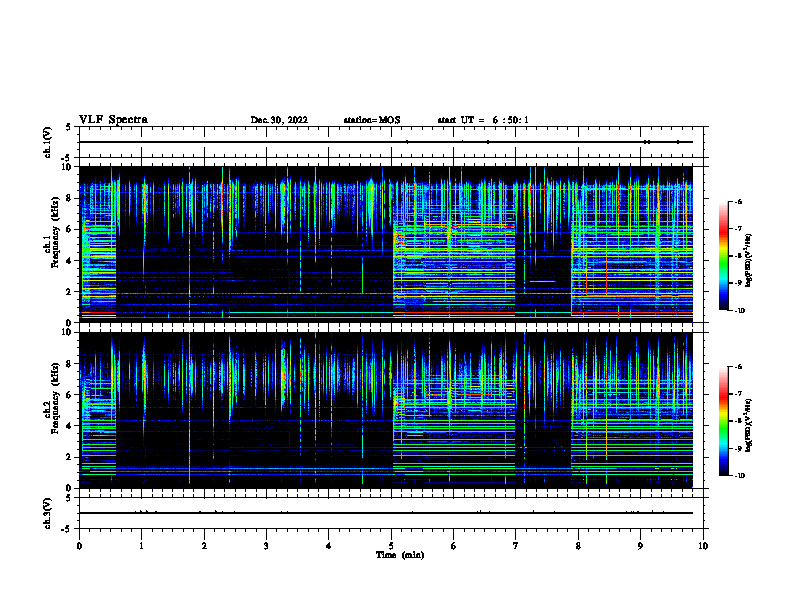The image size is (792, 612).
Task: Click the red line near 6 kHz in ch.2 spectrogram
Action: pos(465,391)
